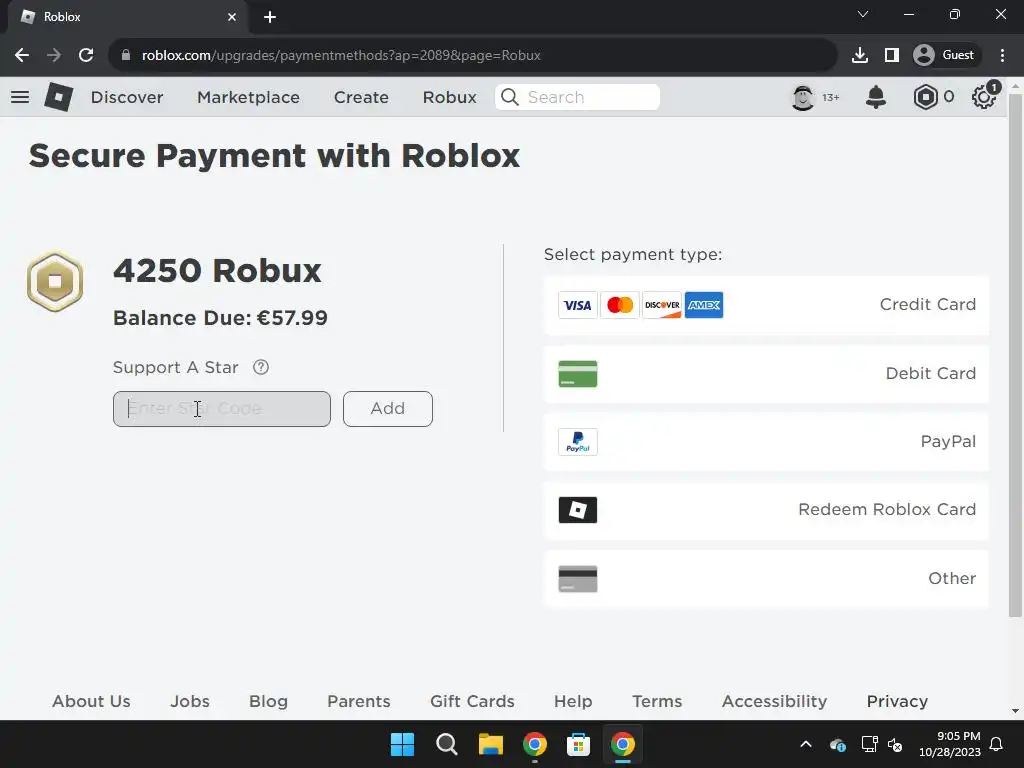
Task: Select Redeem Roblox Card option
Action: [766, 510]
